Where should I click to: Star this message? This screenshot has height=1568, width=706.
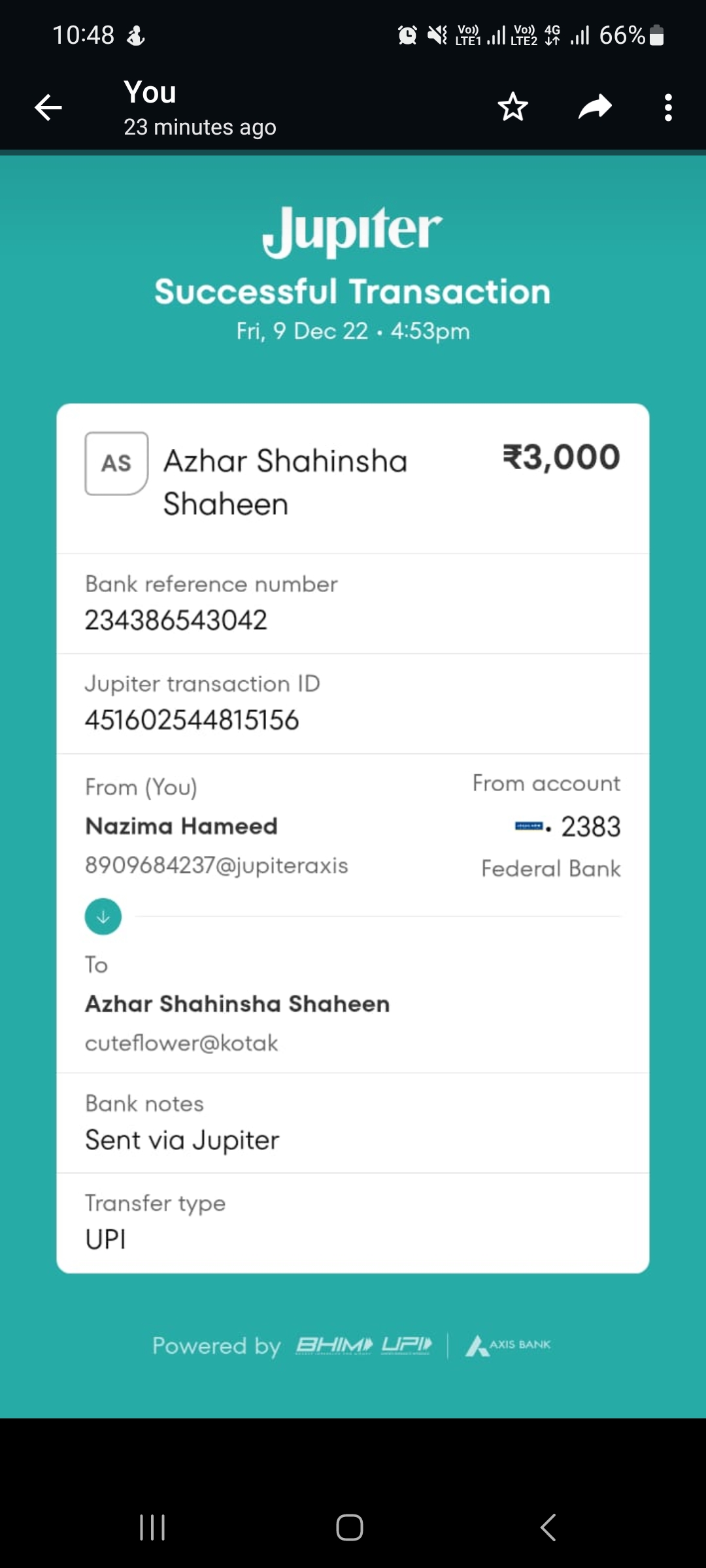pos(513,107)
